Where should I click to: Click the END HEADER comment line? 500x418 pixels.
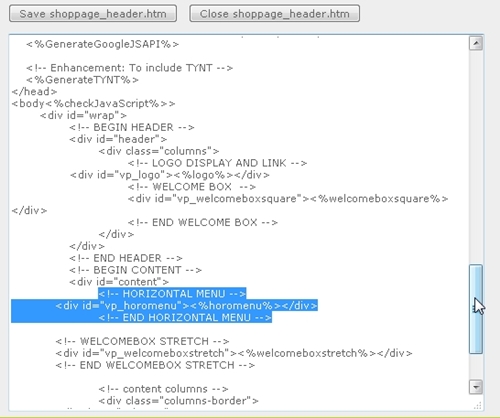tap(126, 258)
